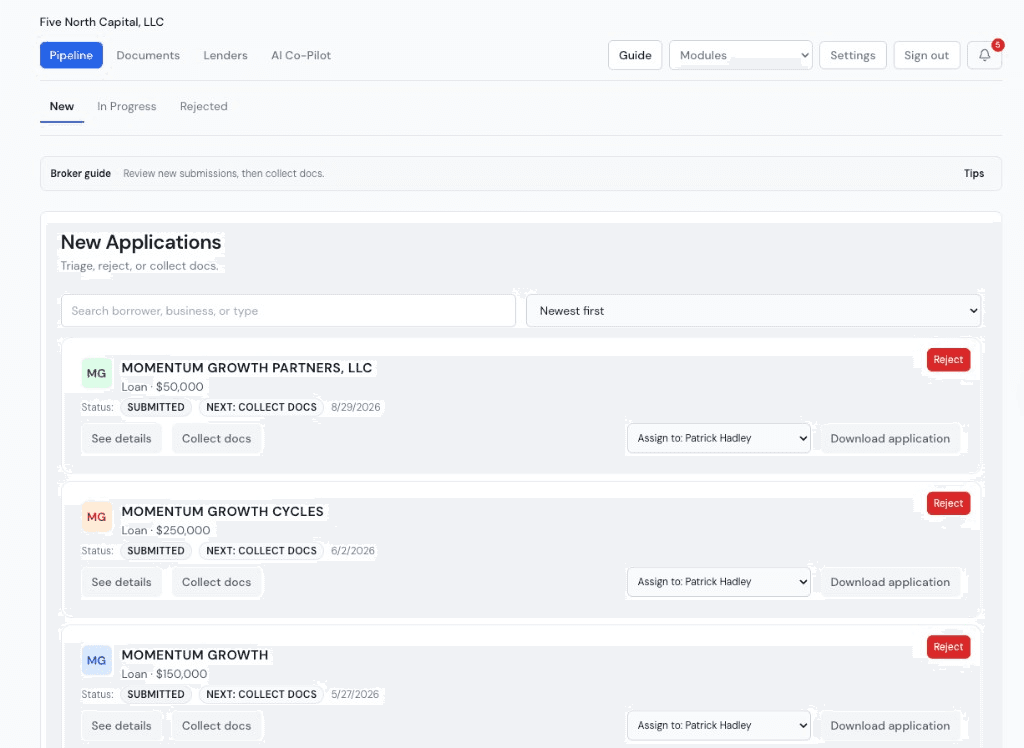Click the New Applications heading

point(141,242)
